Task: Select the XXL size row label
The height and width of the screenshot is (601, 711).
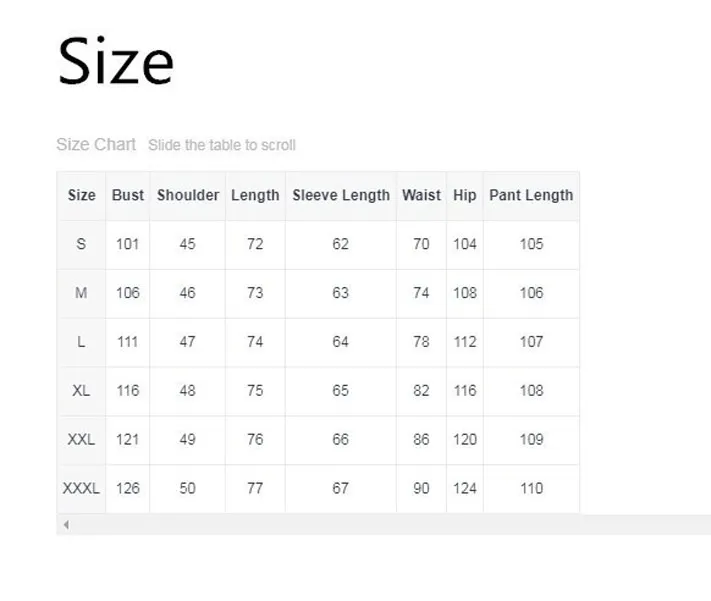Action: (x=81, y=440)
